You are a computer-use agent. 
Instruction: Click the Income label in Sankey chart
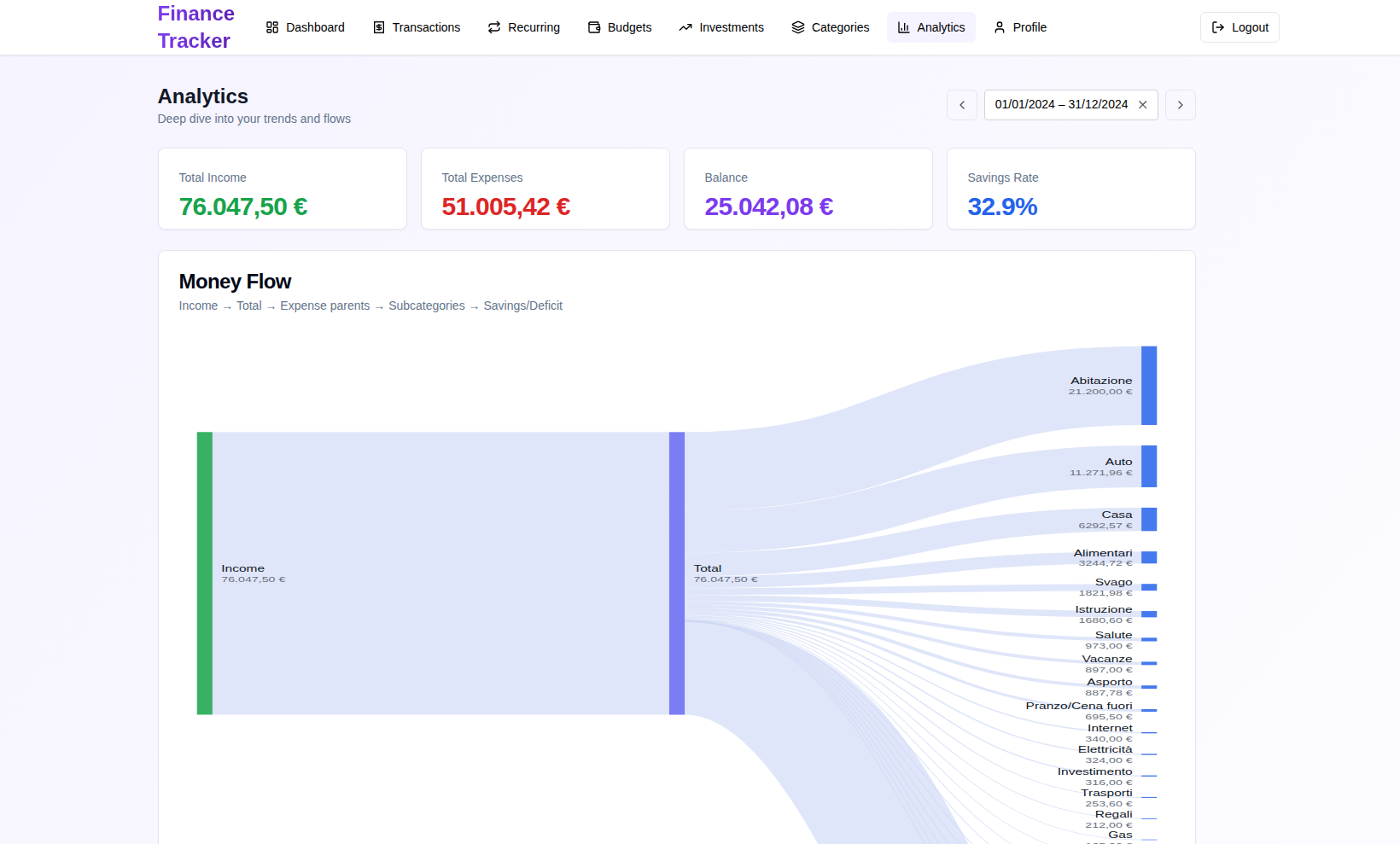[243, 568]
